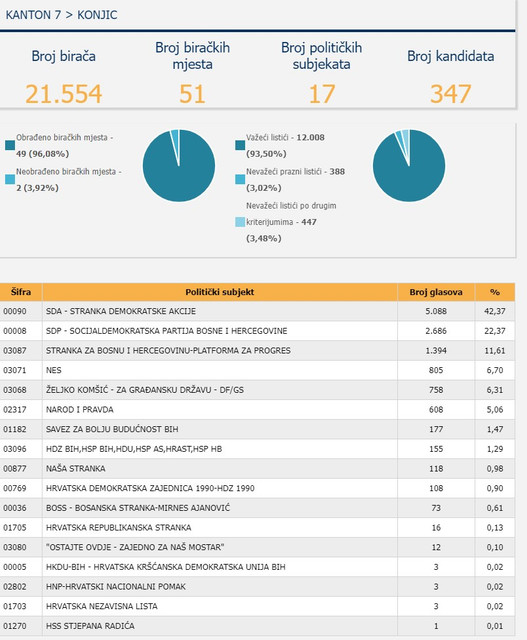Sort by the Šifra column header
Viewport: 527px width, 640px height.
pyautogui.click(x=21, y=292)
